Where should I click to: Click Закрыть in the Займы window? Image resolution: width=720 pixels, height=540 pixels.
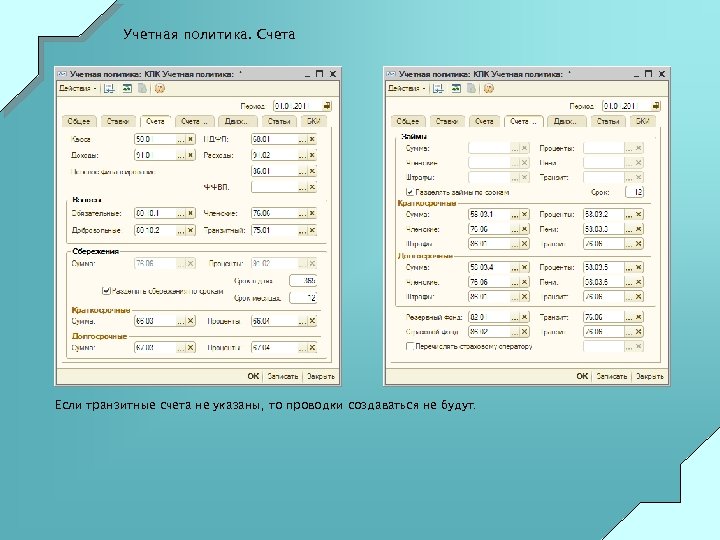[x=649, y=376]
